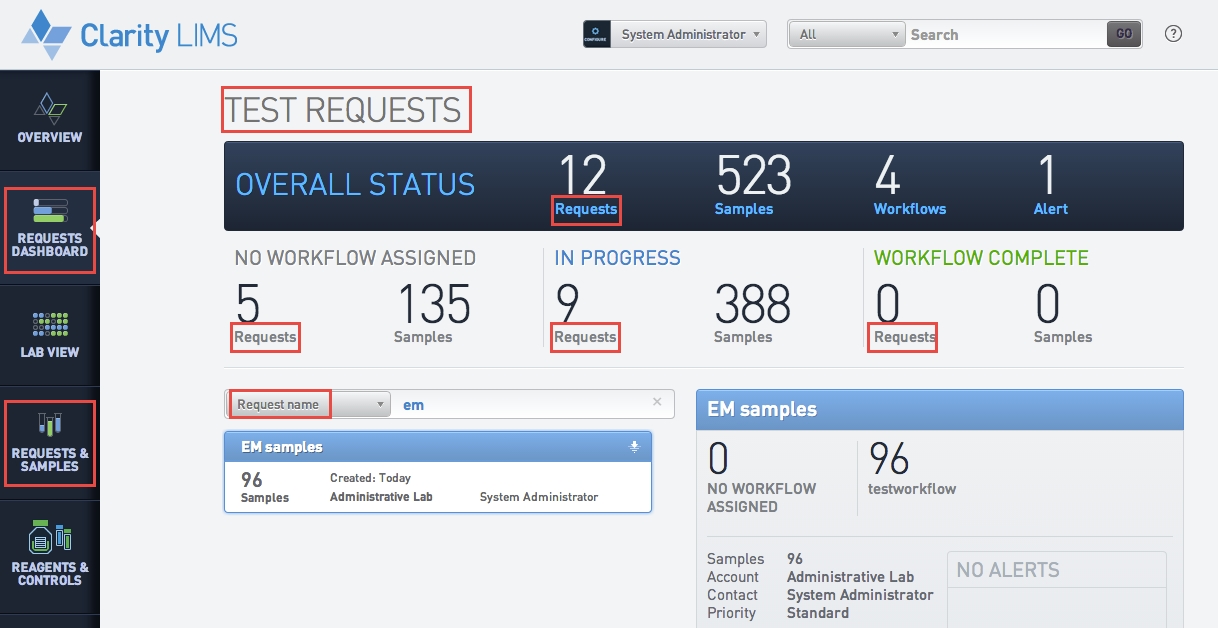
Task: Click the Configure icon beside System Administrator
Action: (x=597, y=34)
